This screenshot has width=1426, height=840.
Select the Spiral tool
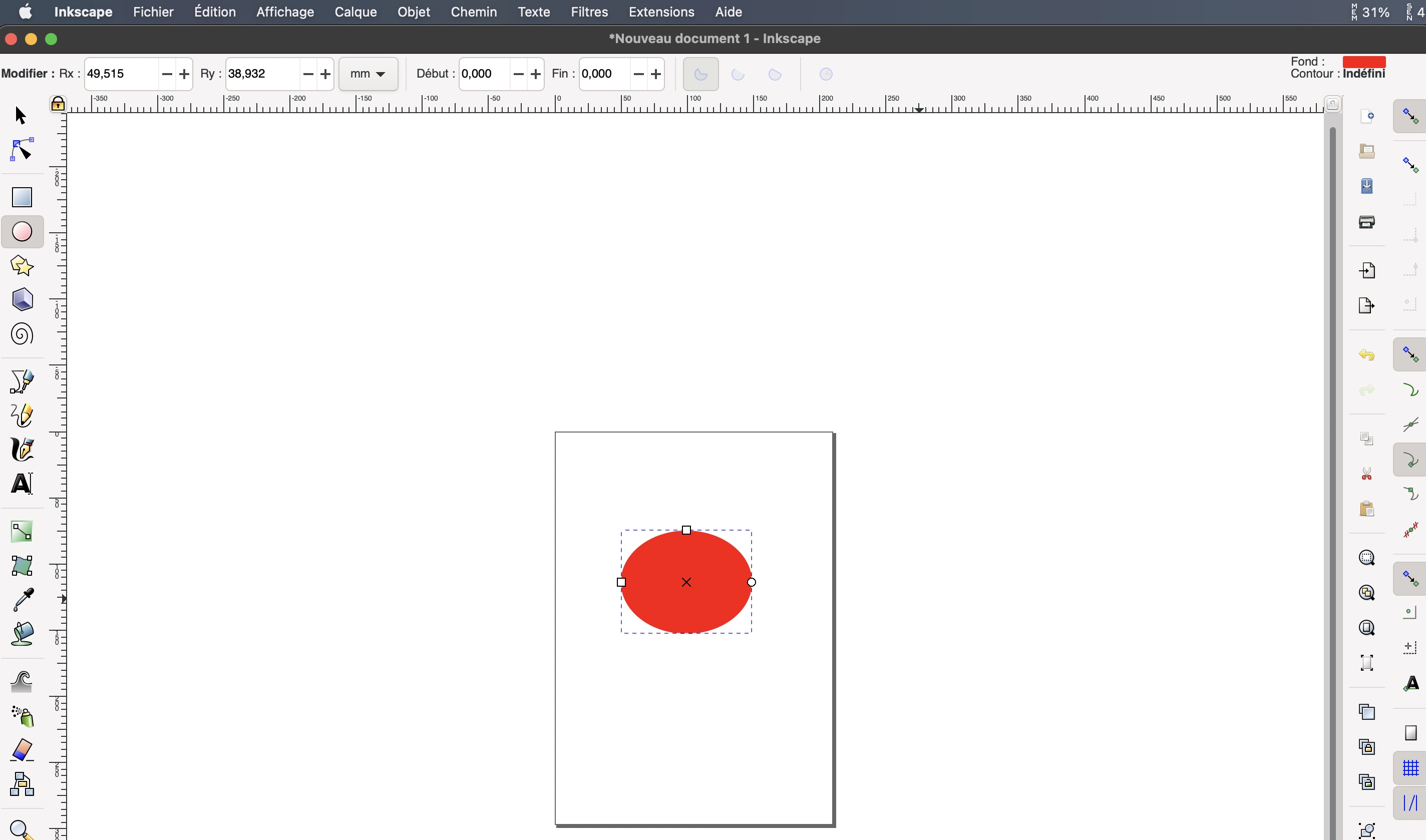pos(22,334)
